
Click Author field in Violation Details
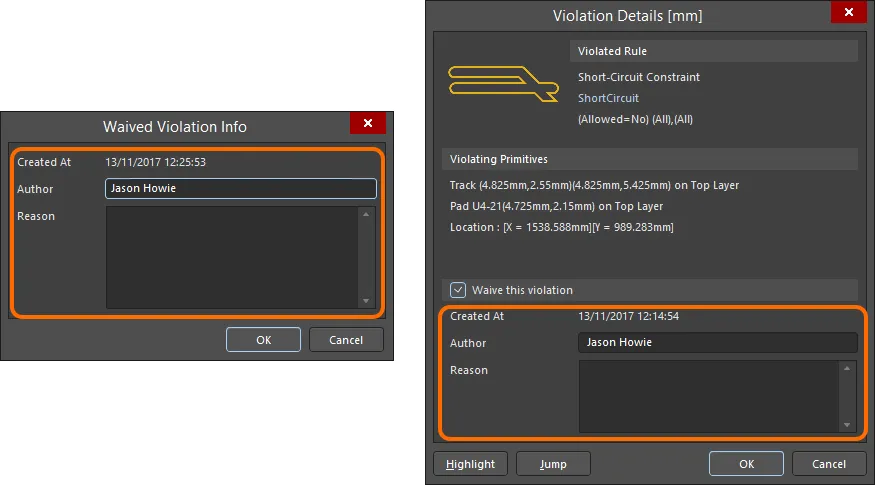(x=718, y=343)
